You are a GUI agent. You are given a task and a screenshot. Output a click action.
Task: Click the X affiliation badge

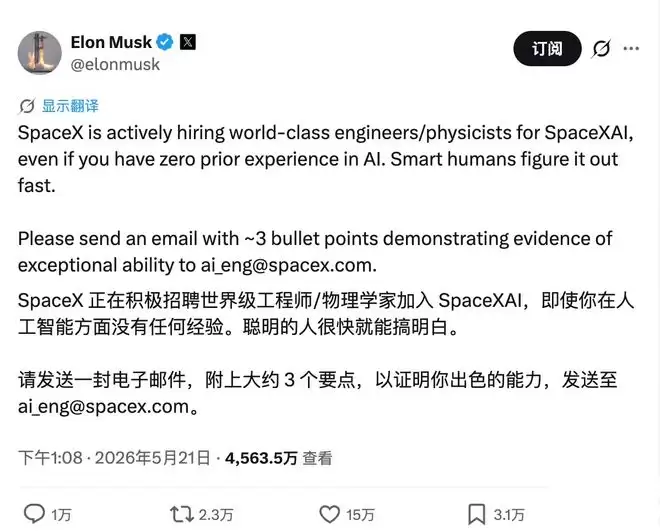(x=188, y=42)
